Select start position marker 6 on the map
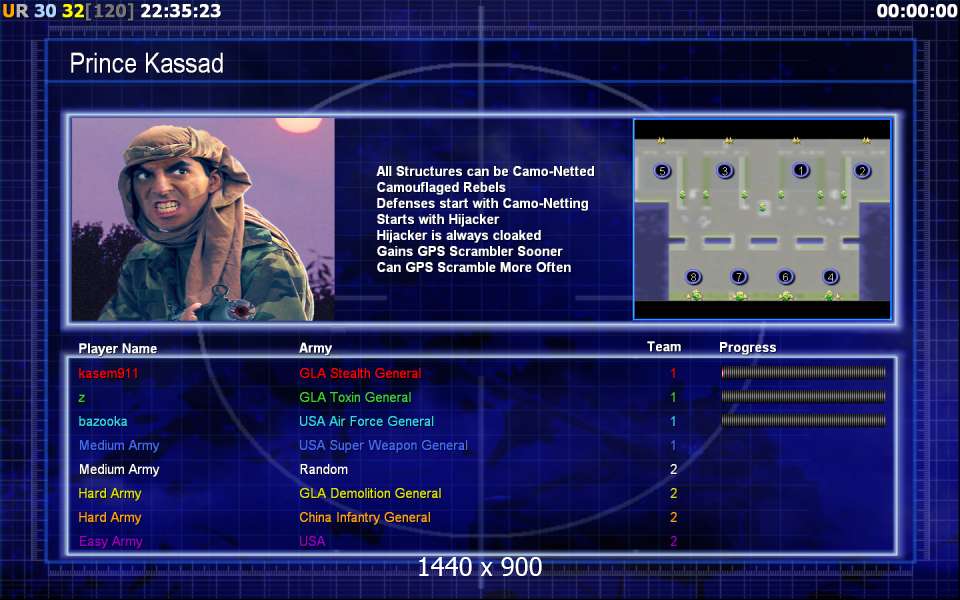This screenshot has width=960, height=600. pos(785,277)
